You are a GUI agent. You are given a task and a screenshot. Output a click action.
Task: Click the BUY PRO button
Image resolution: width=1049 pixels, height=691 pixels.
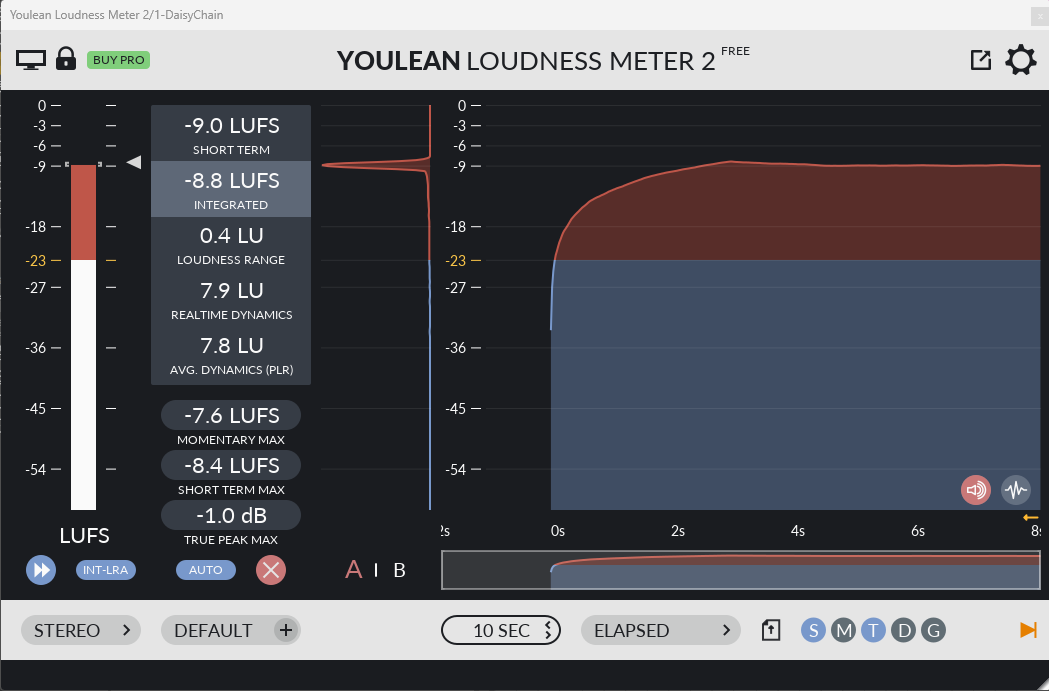(x=118, y=60)
